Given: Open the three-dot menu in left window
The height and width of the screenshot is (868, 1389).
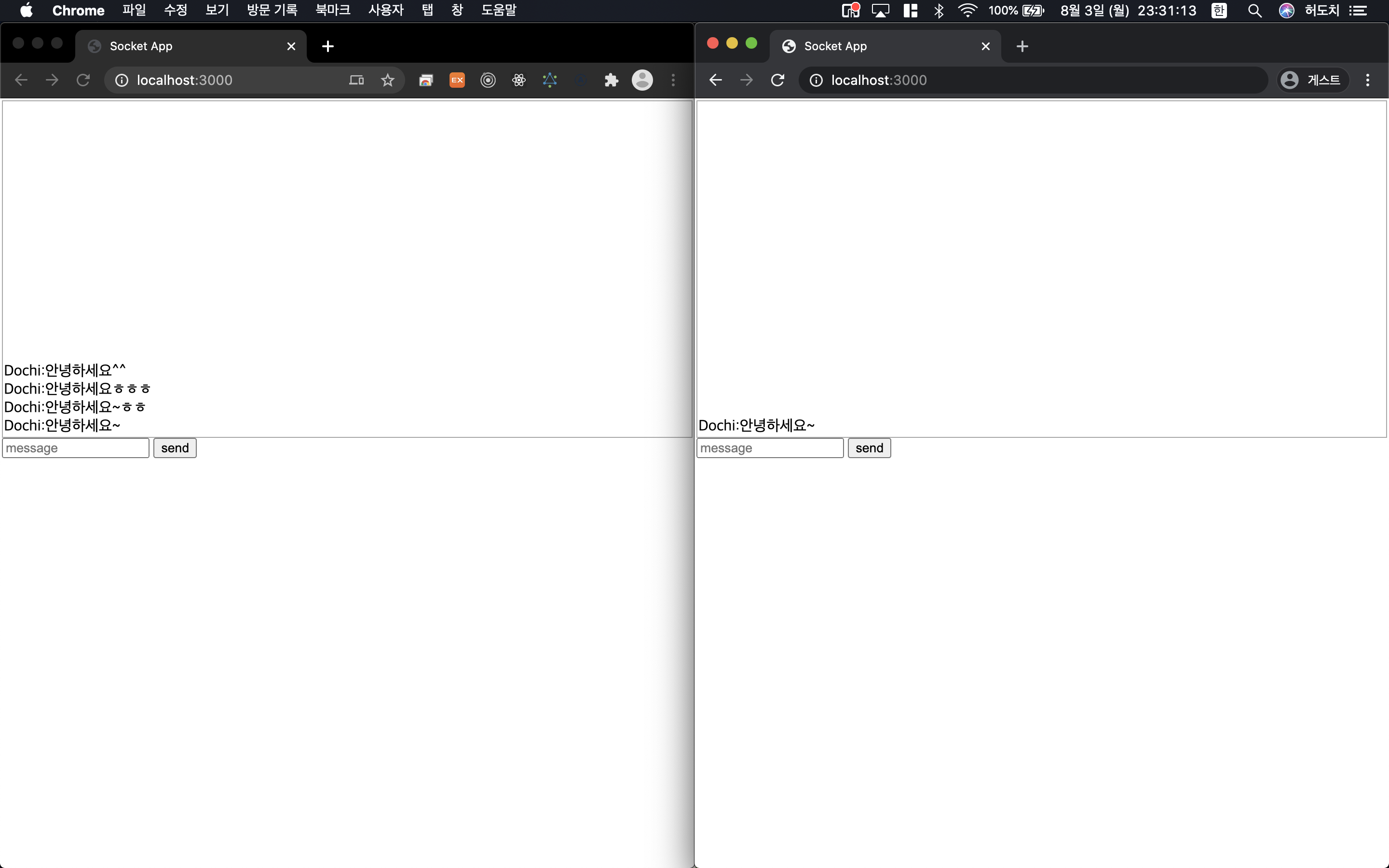Looking at the screenshot, I should [673, 80].
